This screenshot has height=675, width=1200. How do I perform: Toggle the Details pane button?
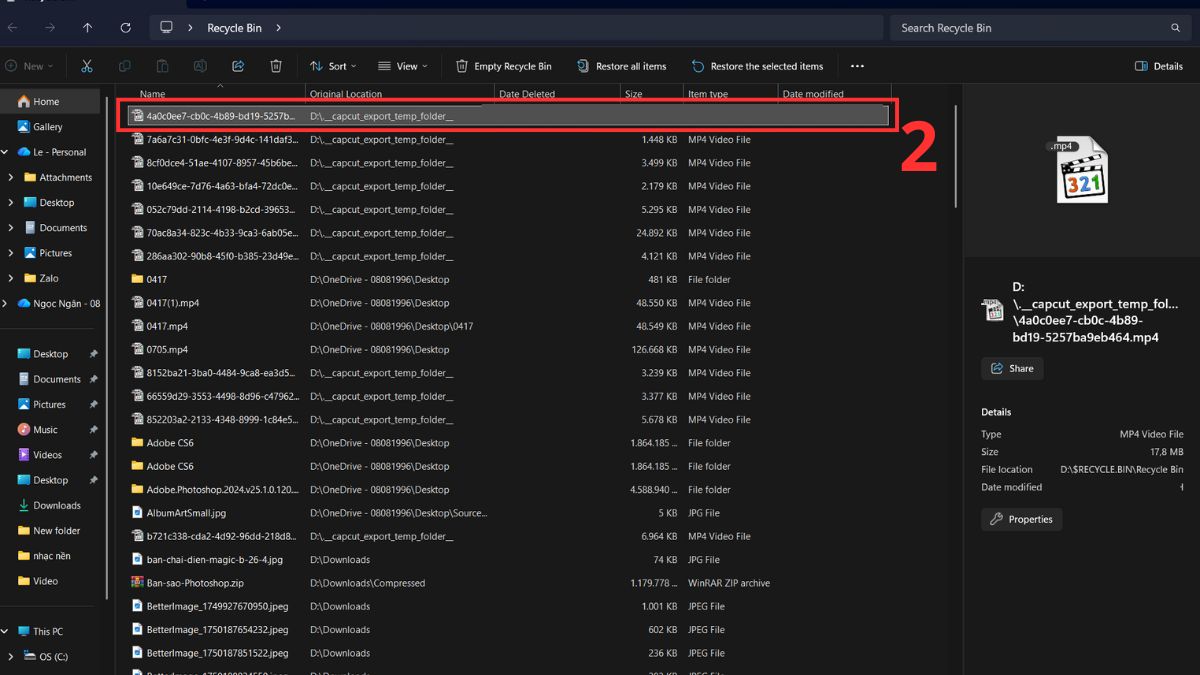tap(1158, 66)
